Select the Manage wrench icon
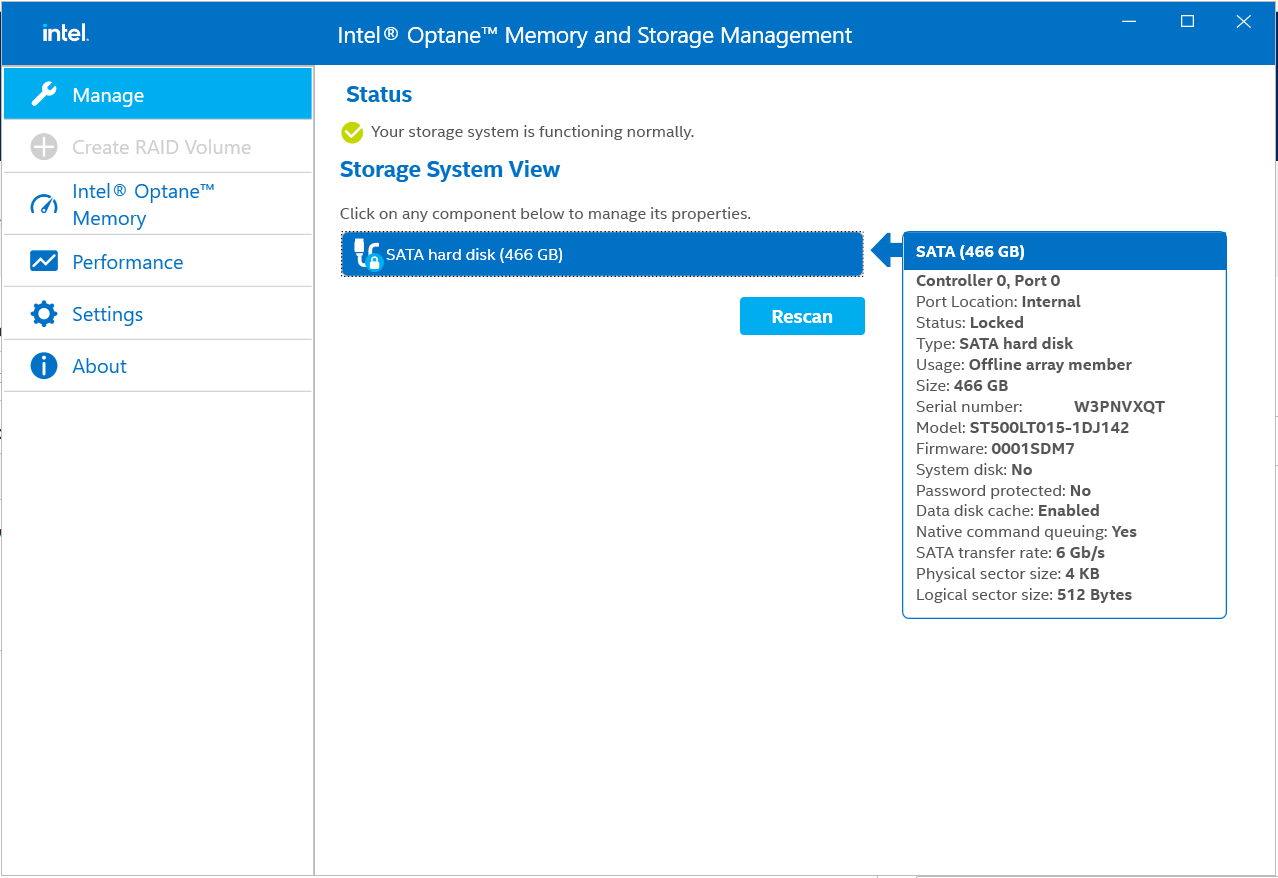The width and height of the screenshot is (1278, 878). 45,93
